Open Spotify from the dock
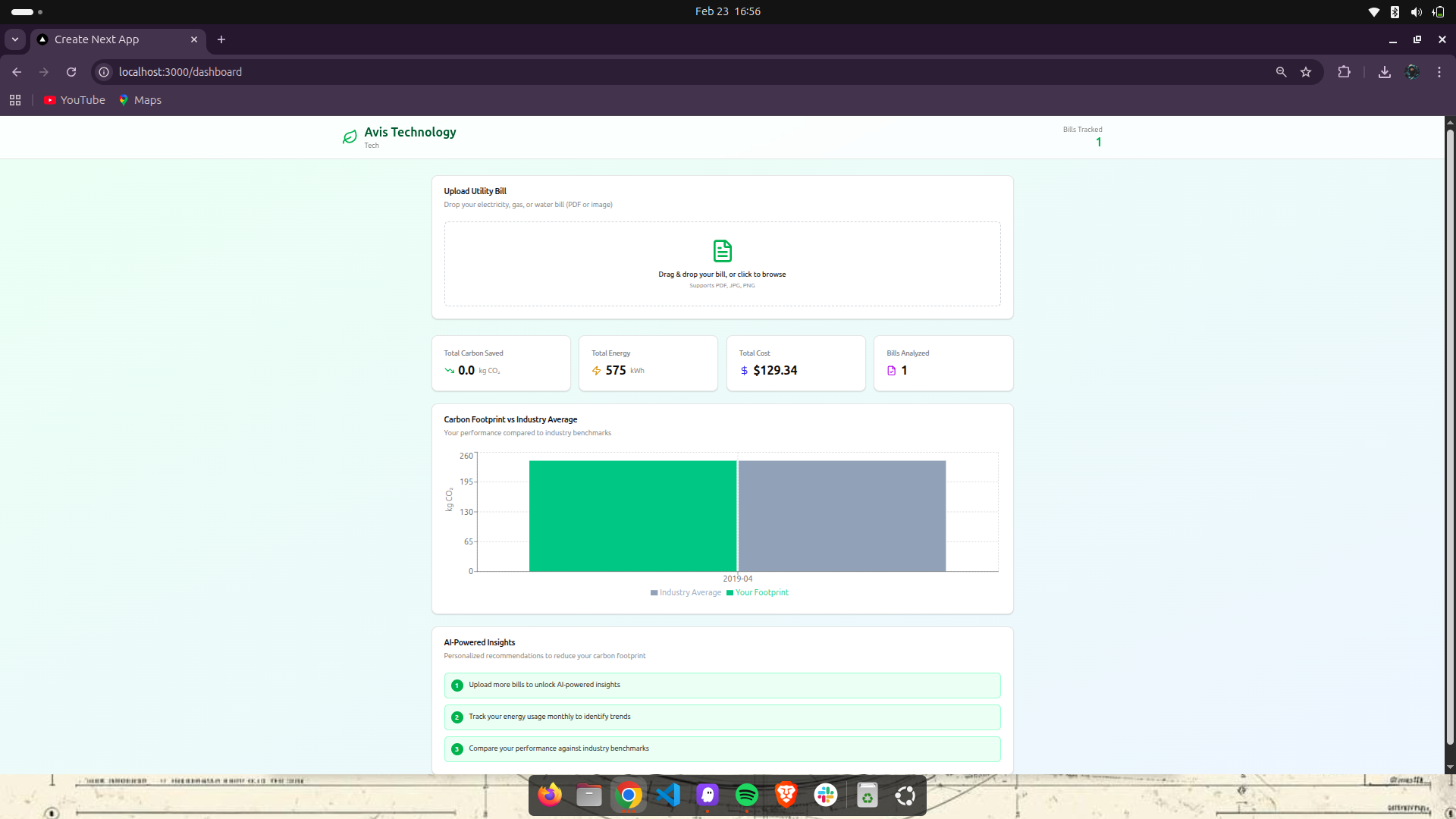The width and height of the screenshot is (1456, 819). tap(747, 795)
